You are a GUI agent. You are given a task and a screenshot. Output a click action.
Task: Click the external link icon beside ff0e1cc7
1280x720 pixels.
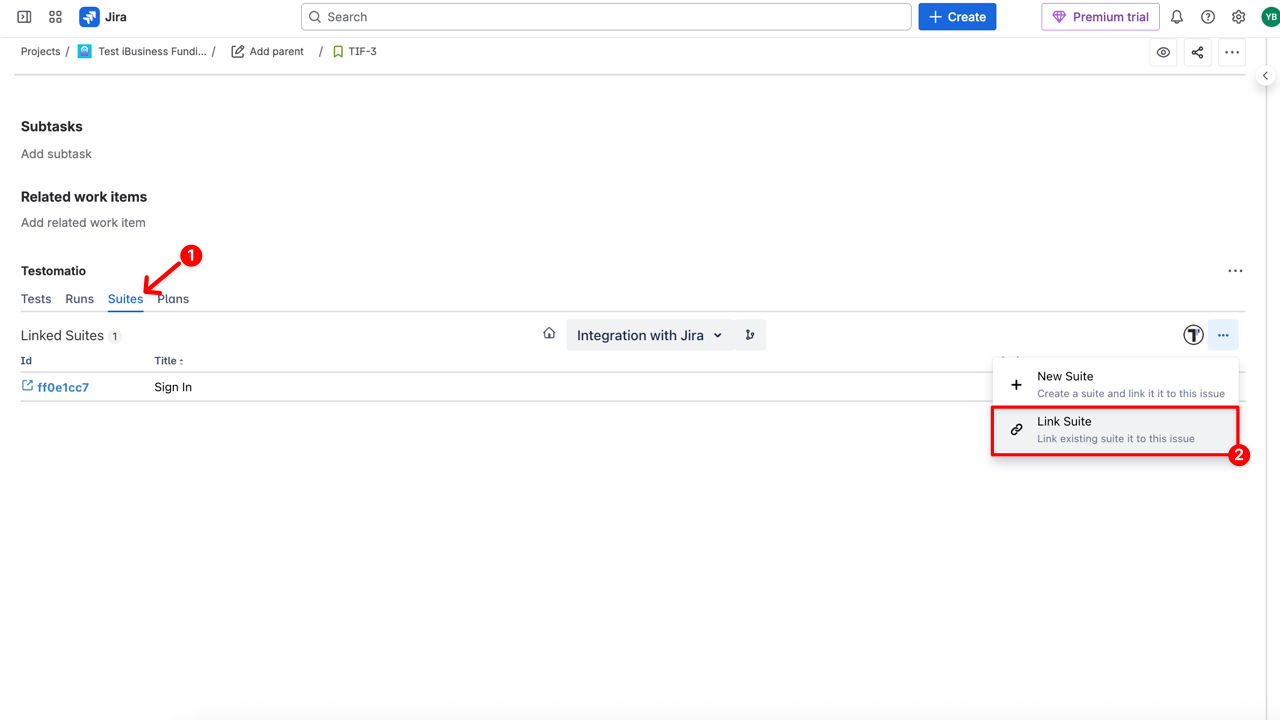point(27,386)
